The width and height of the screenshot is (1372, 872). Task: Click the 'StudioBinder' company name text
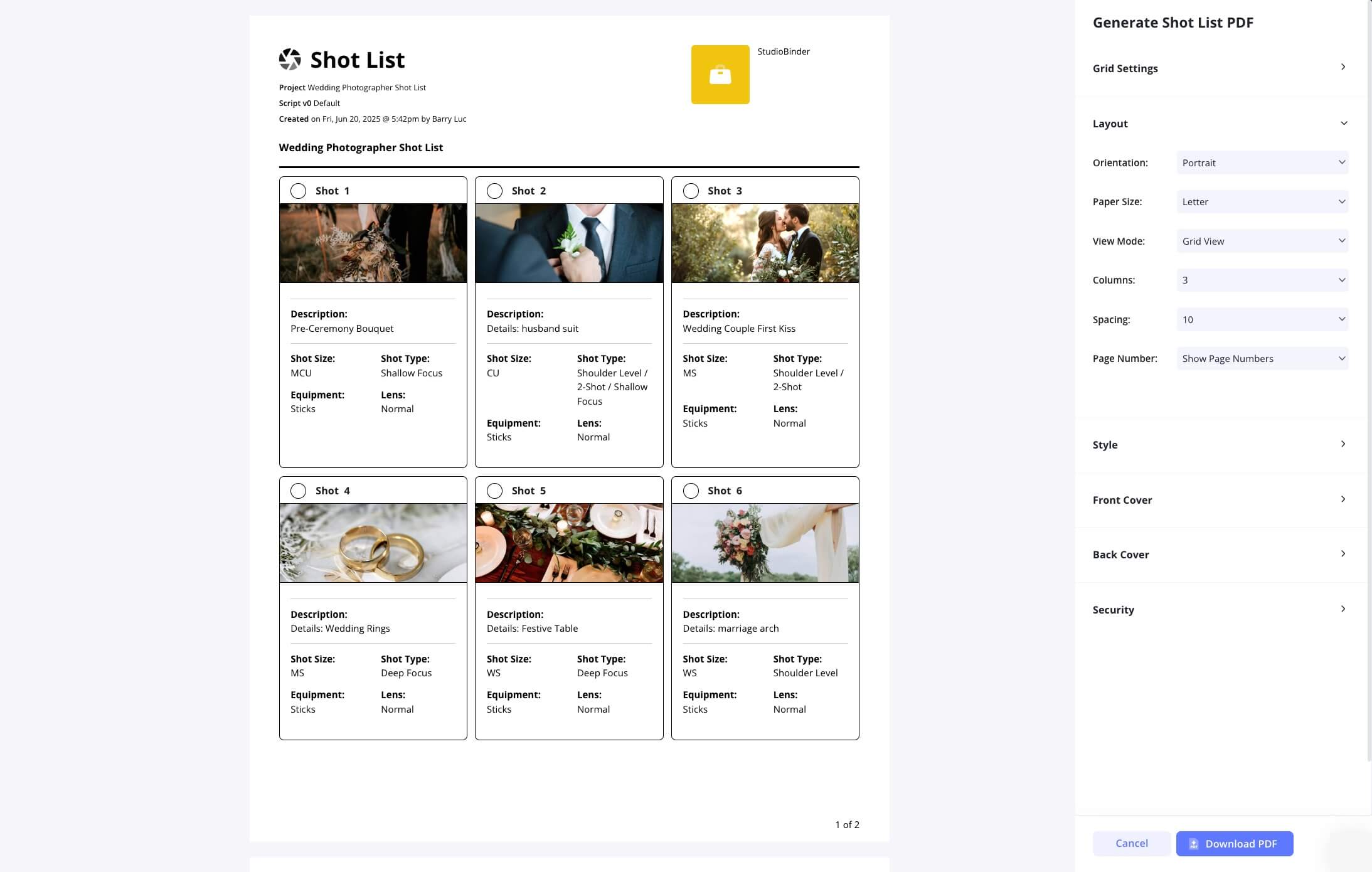pyautogui.click(x=784, y=51)
